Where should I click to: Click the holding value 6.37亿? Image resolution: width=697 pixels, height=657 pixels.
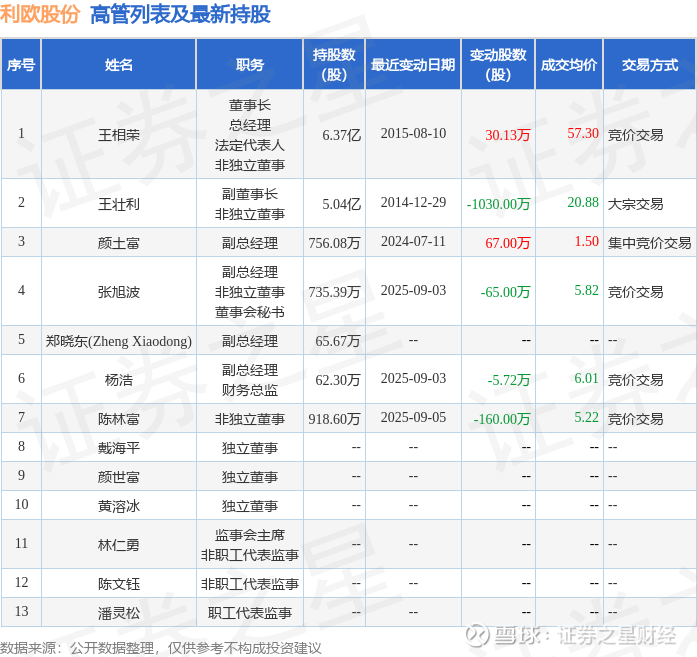click(341, 135)
